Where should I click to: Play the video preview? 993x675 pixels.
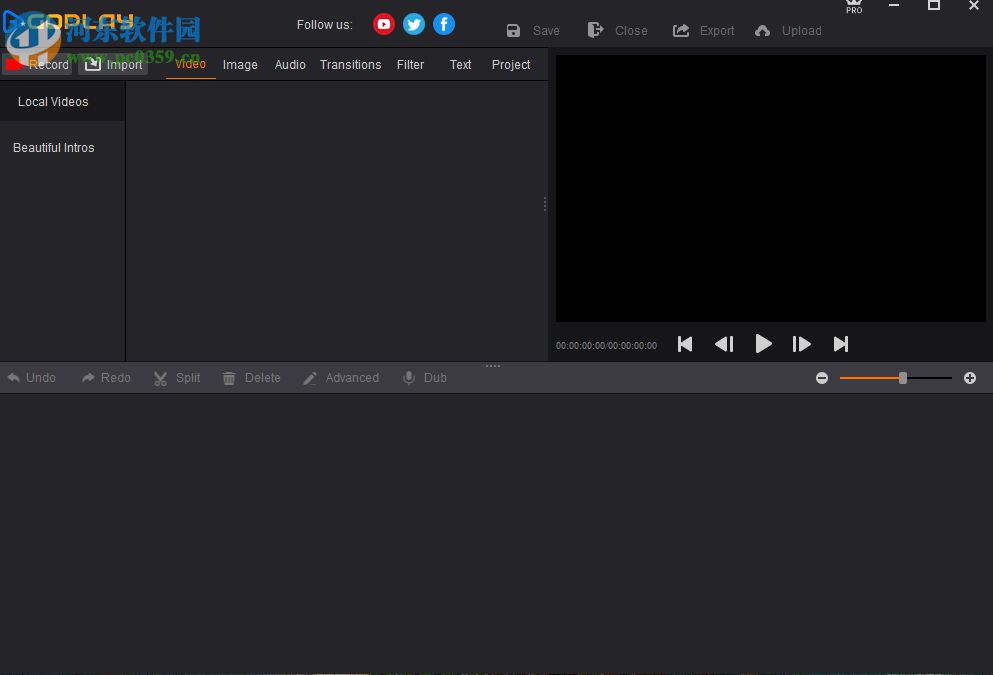point(763,344)
